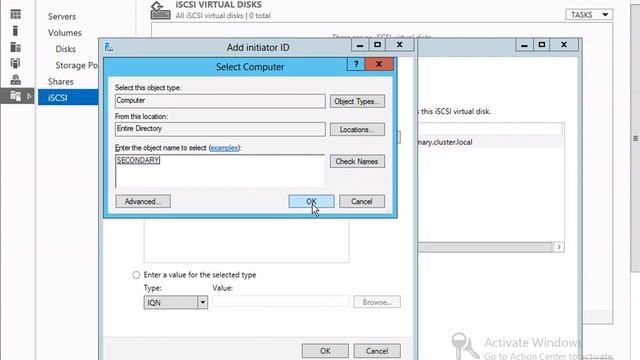
Task: Click Cancel in the Add initiator ID window
Action: pyautogui.click(x=377, y=351)
